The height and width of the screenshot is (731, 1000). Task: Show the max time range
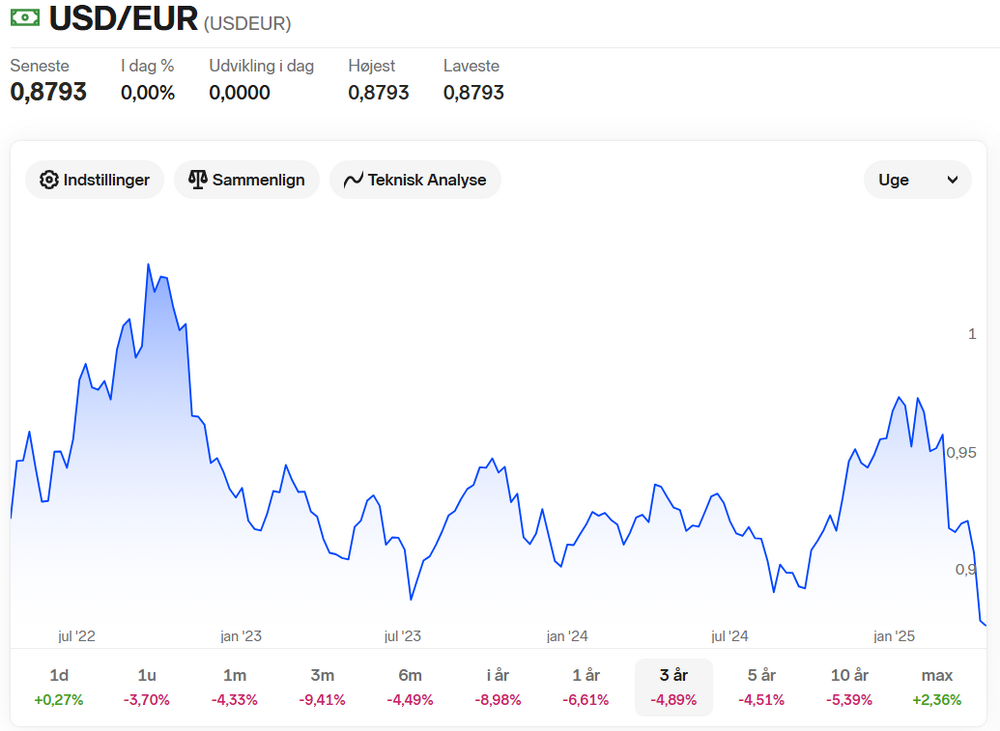click(x=937, y=687)
